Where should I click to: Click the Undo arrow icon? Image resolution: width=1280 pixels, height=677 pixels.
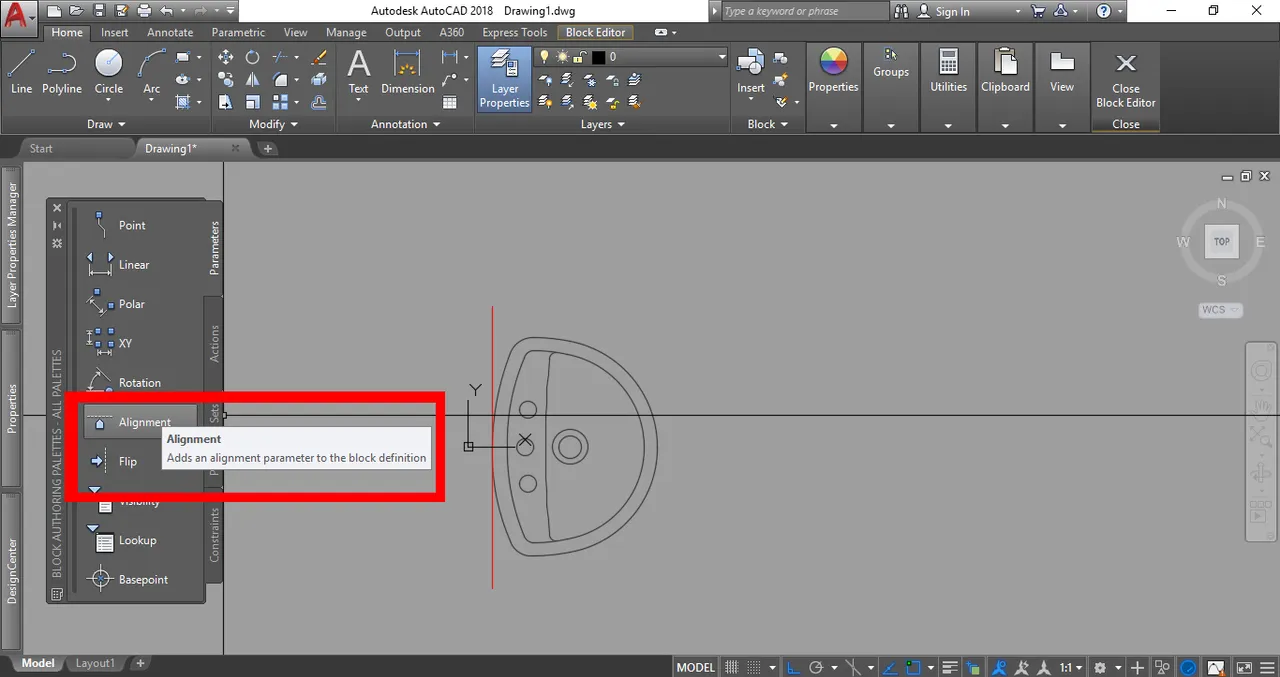(167, 11)
